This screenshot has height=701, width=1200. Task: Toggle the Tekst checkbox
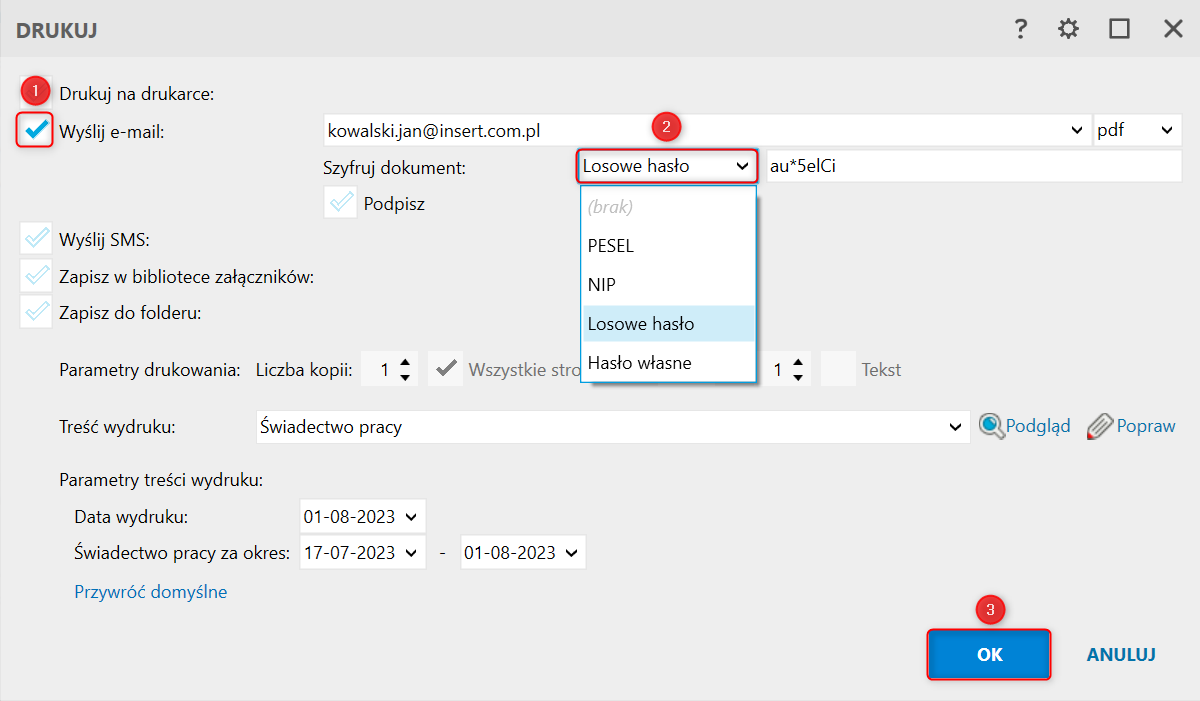coord(836,369)
